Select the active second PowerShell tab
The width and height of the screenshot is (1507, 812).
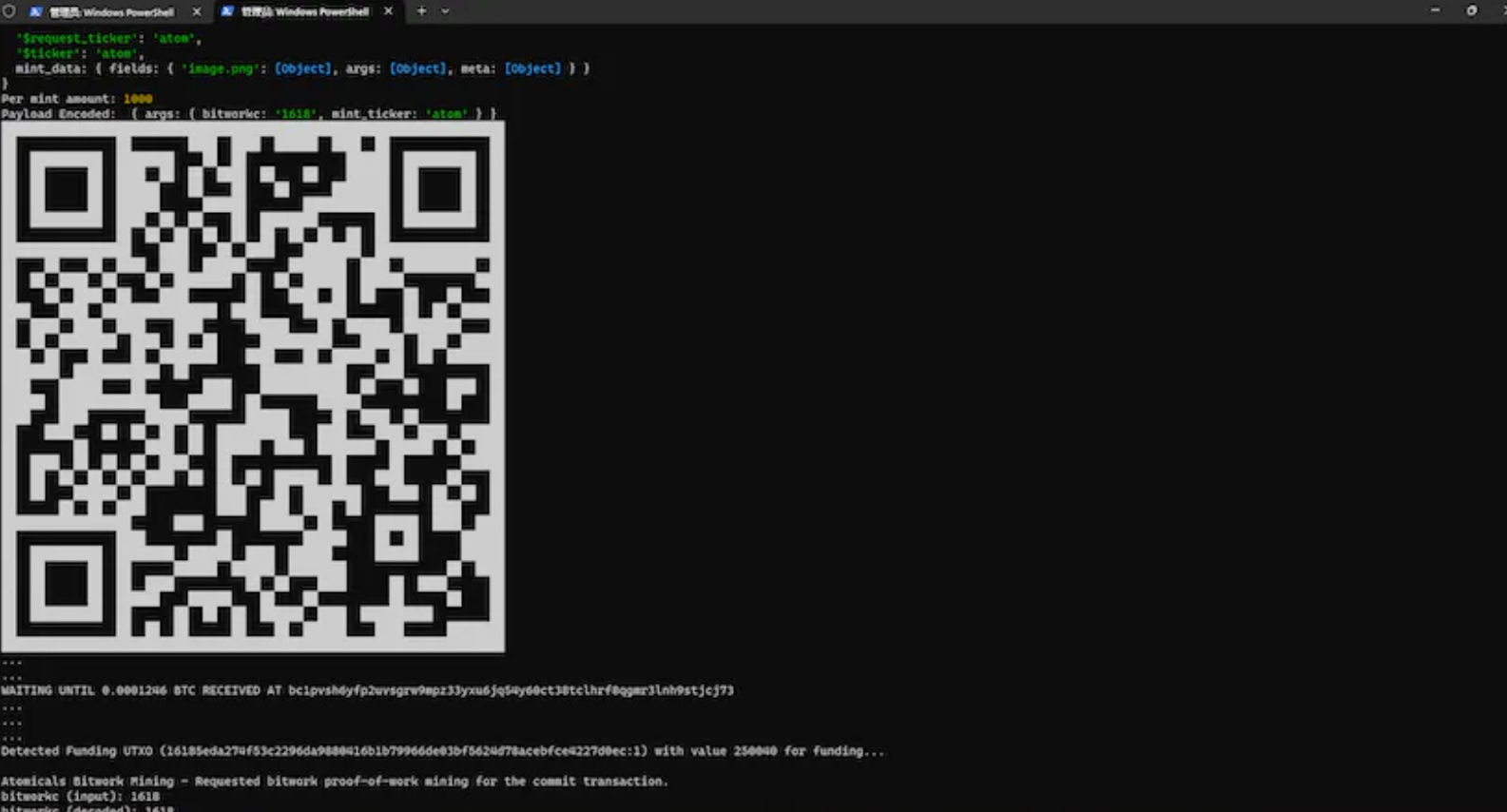[306, 11]
